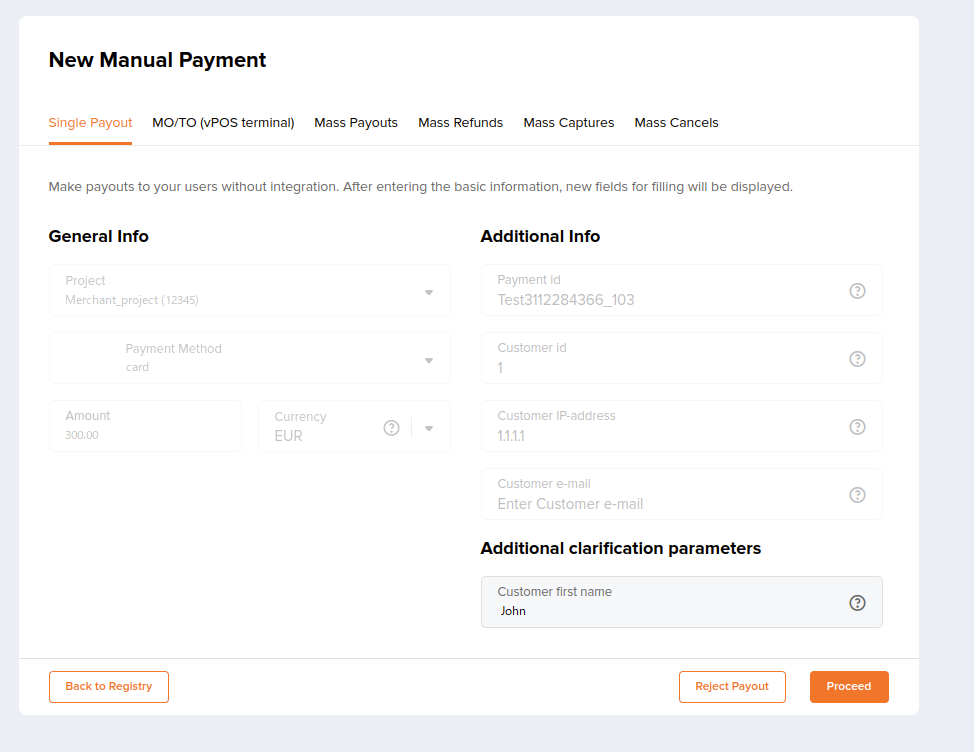Click the Payment id help icon
Image resolution: width=974 pixels, height=752 pixels.
[857, 291]
